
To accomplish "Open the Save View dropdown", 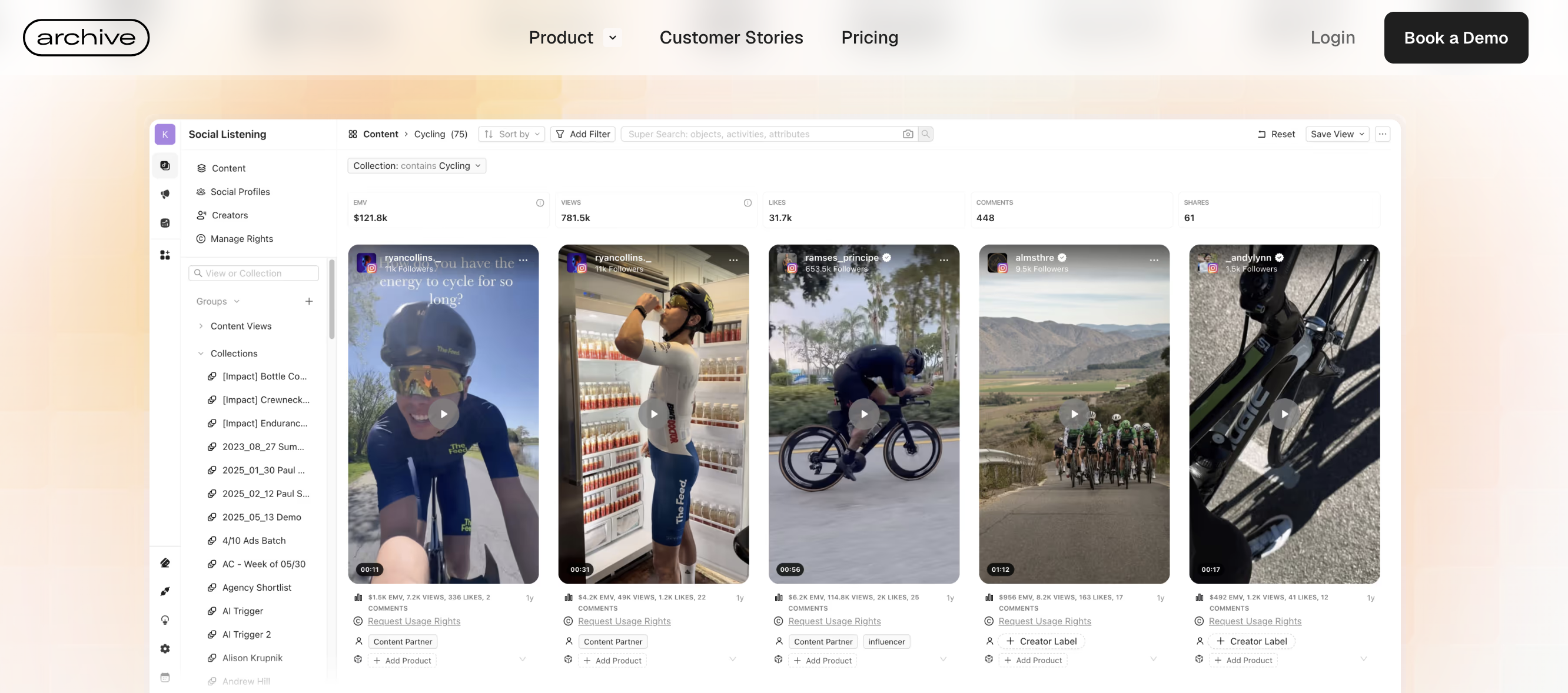I will click(x=1337, y=134).
